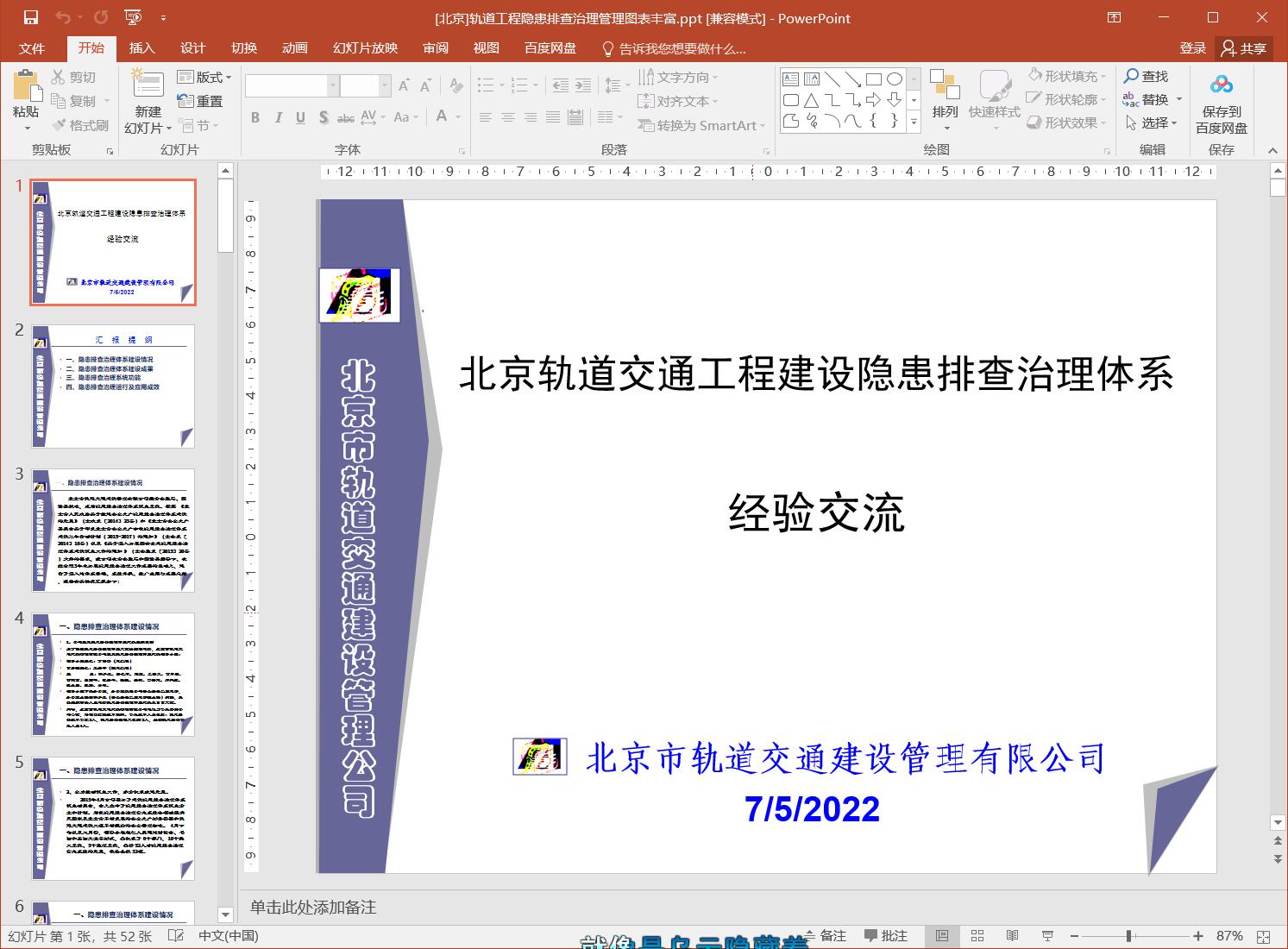Choose the rectangle shape in gallery
The image size is (1288, 949).
pyautogui.click(x=873, y=79)
